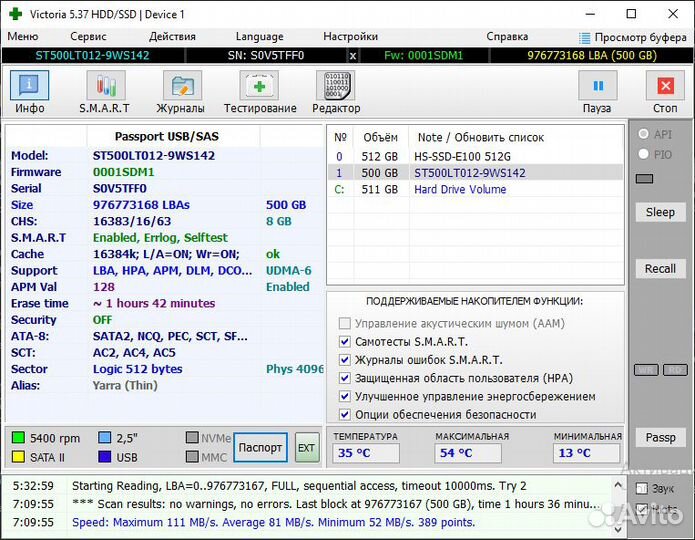Open the Справка menu

pyautogui.click(x=507, y=36)
